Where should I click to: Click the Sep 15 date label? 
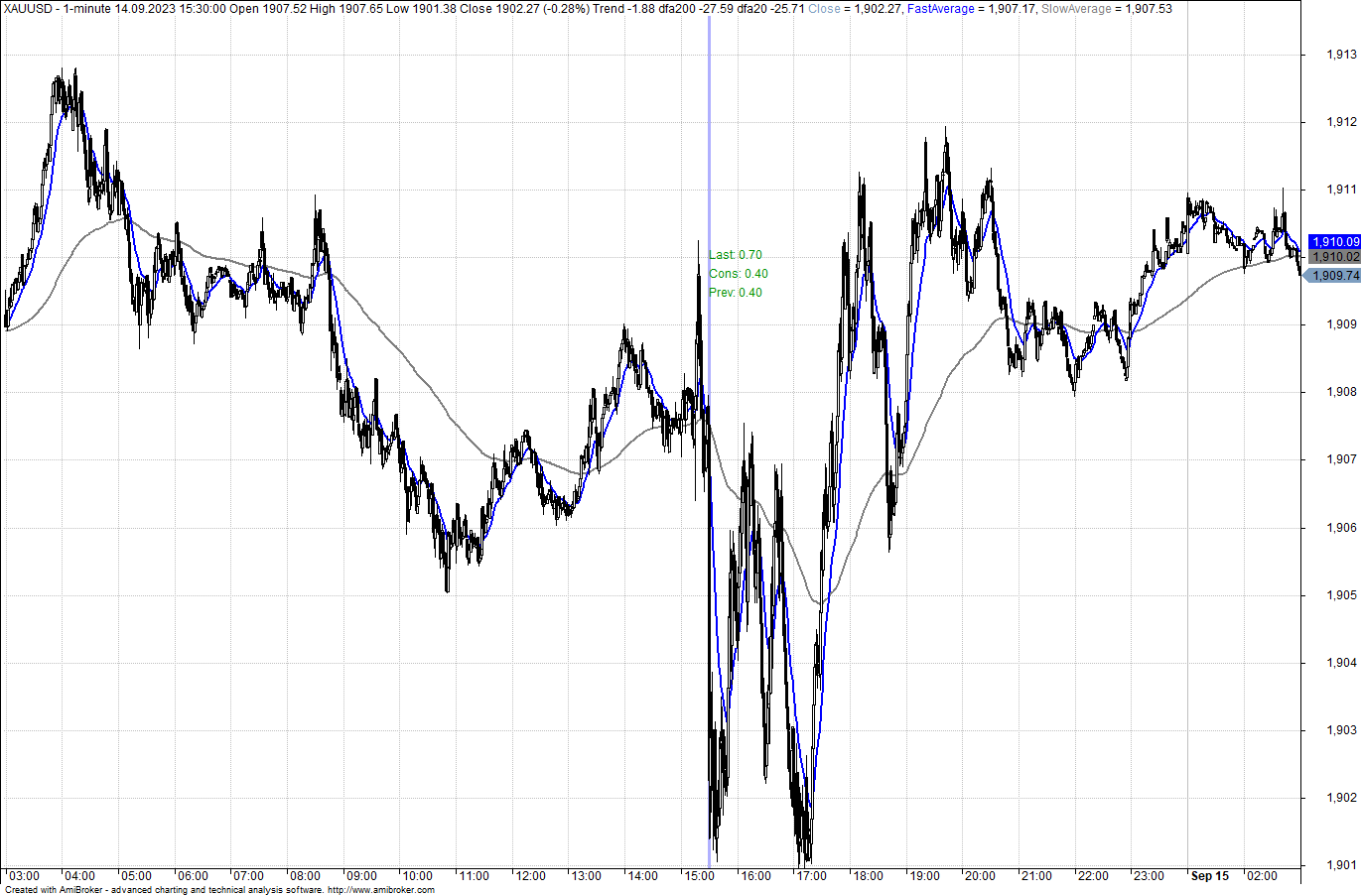click(x=1210, y=876)
